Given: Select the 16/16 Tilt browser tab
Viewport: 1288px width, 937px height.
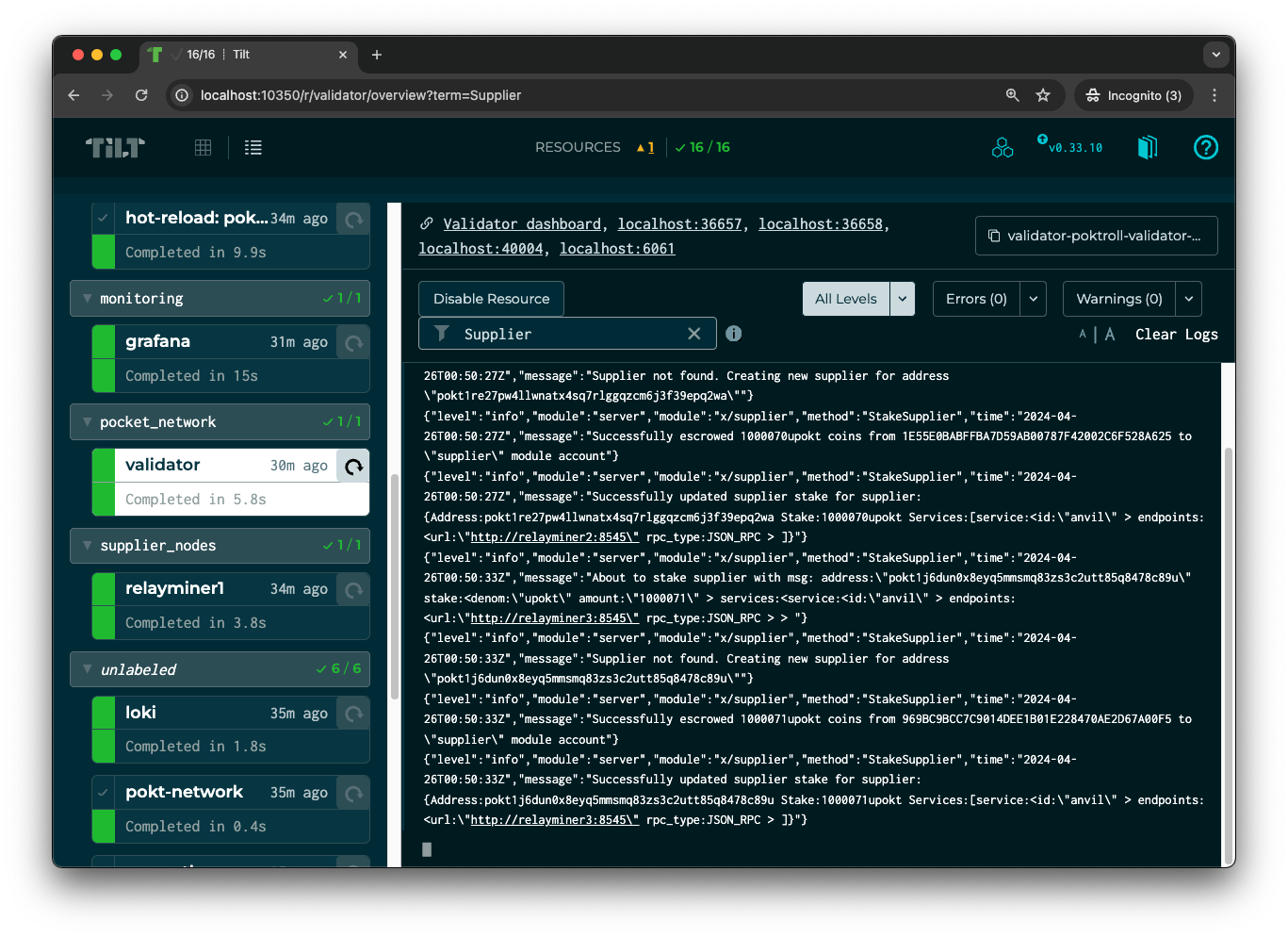Looking at the screenshot, I should tap(249, 55).
